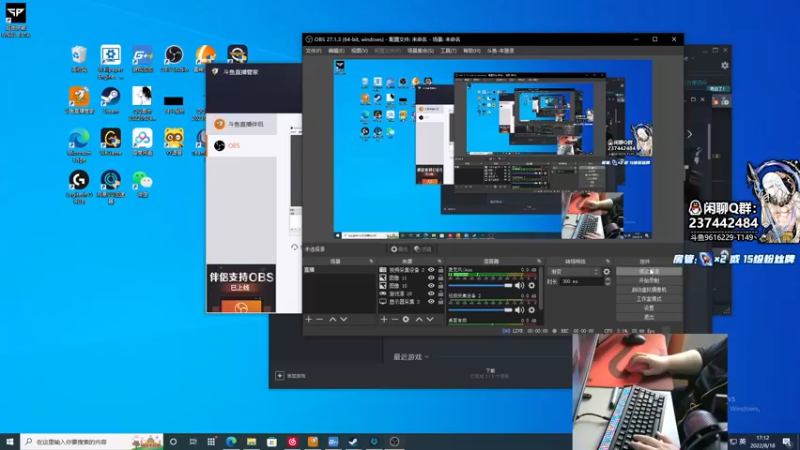Open the Steam desktop shortcut
Screen dimensions: 800x450
111,100
